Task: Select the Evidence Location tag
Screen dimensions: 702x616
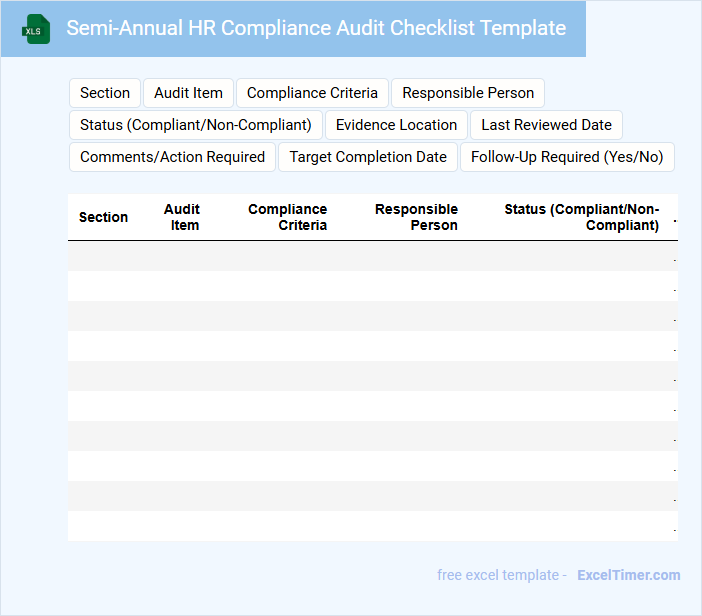Action: [x=396, y=125]
